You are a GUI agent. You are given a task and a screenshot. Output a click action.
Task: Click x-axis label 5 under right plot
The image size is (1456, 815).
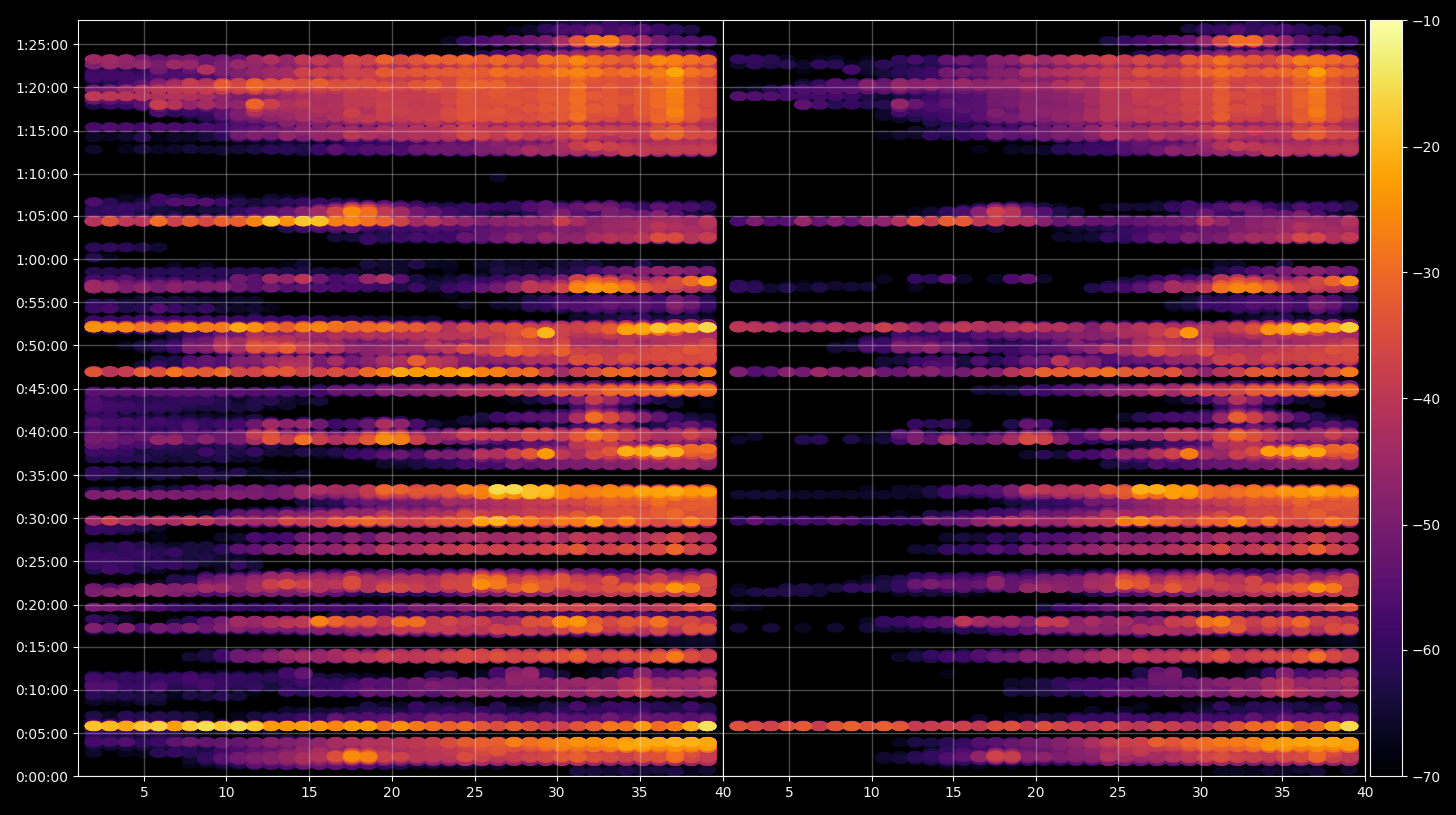point(789,793)
